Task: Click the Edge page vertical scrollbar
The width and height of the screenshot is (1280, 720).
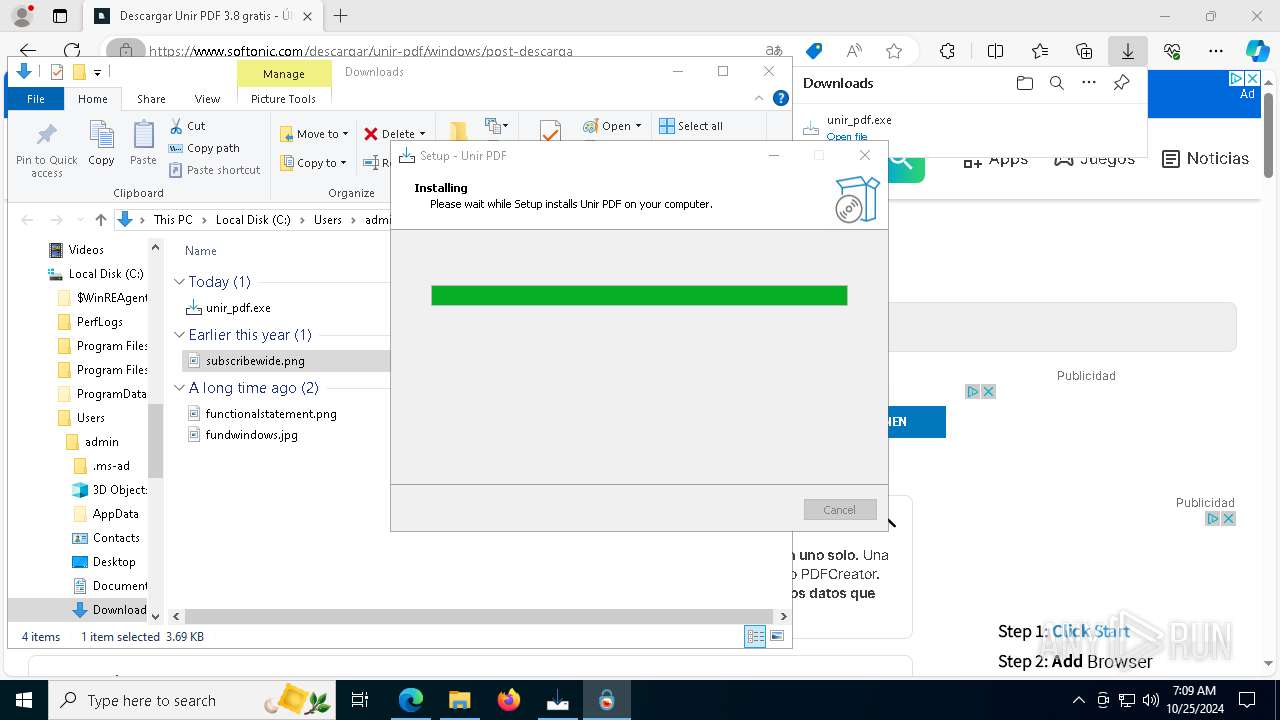Action: pyautogui.click(x=1269, y=135)
